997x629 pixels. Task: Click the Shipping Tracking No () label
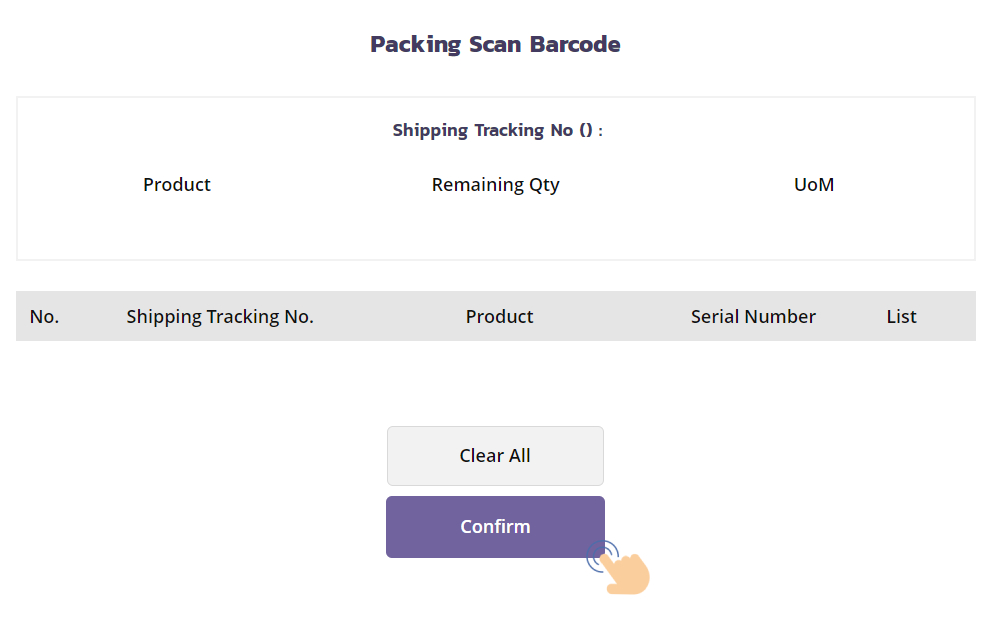click(x=497, y=130)
